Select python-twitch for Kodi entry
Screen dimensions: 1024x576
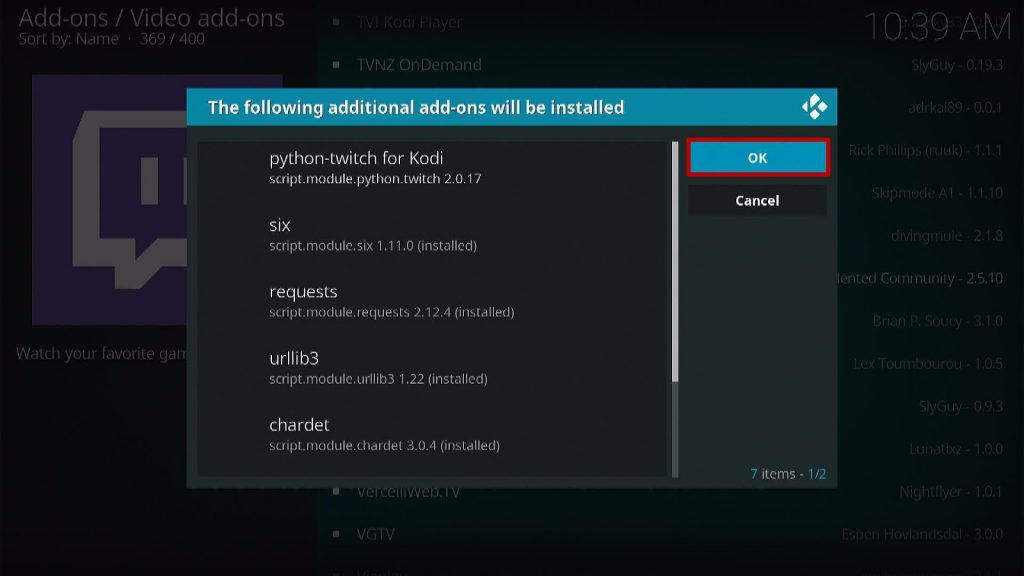pyautogui.click(x=432, y=168)
